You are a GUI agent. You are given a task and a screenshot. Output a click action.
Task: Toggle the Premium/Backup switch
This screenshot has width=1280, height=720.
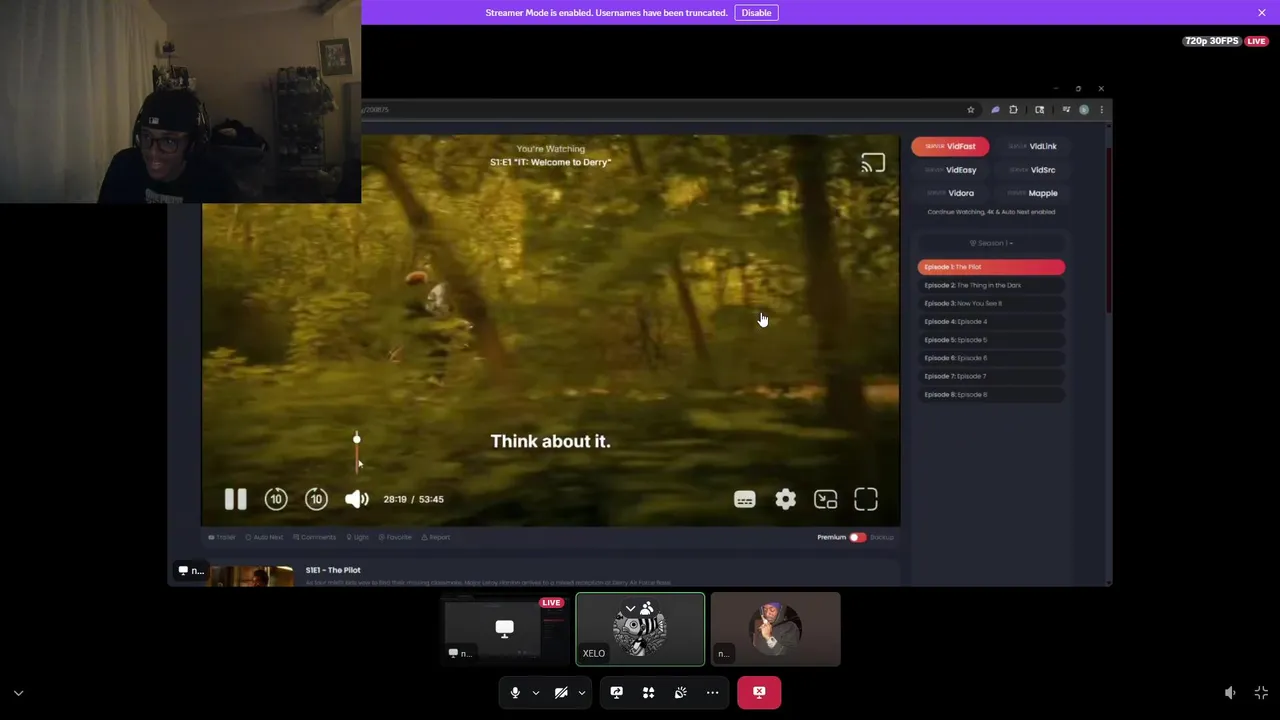(857, 537)
